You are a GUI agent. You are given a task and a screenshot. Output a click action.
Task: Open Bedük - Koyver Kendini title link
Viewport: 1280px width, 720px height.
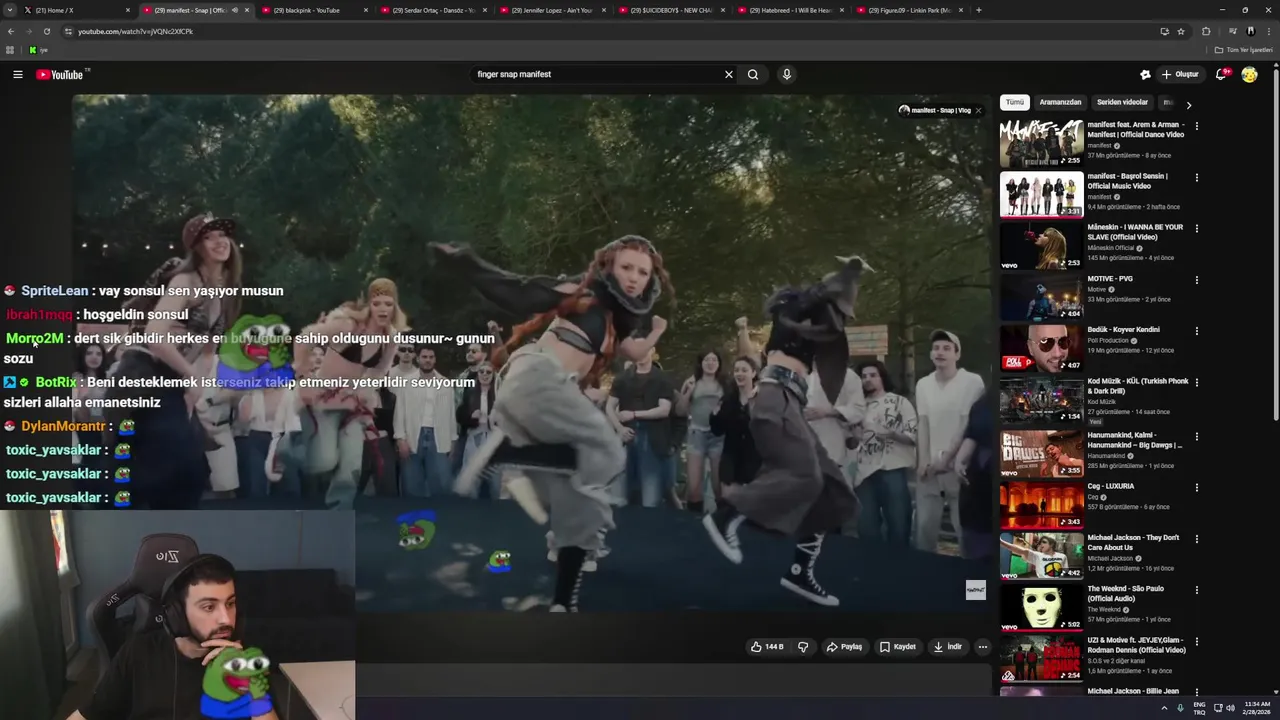1124,330
